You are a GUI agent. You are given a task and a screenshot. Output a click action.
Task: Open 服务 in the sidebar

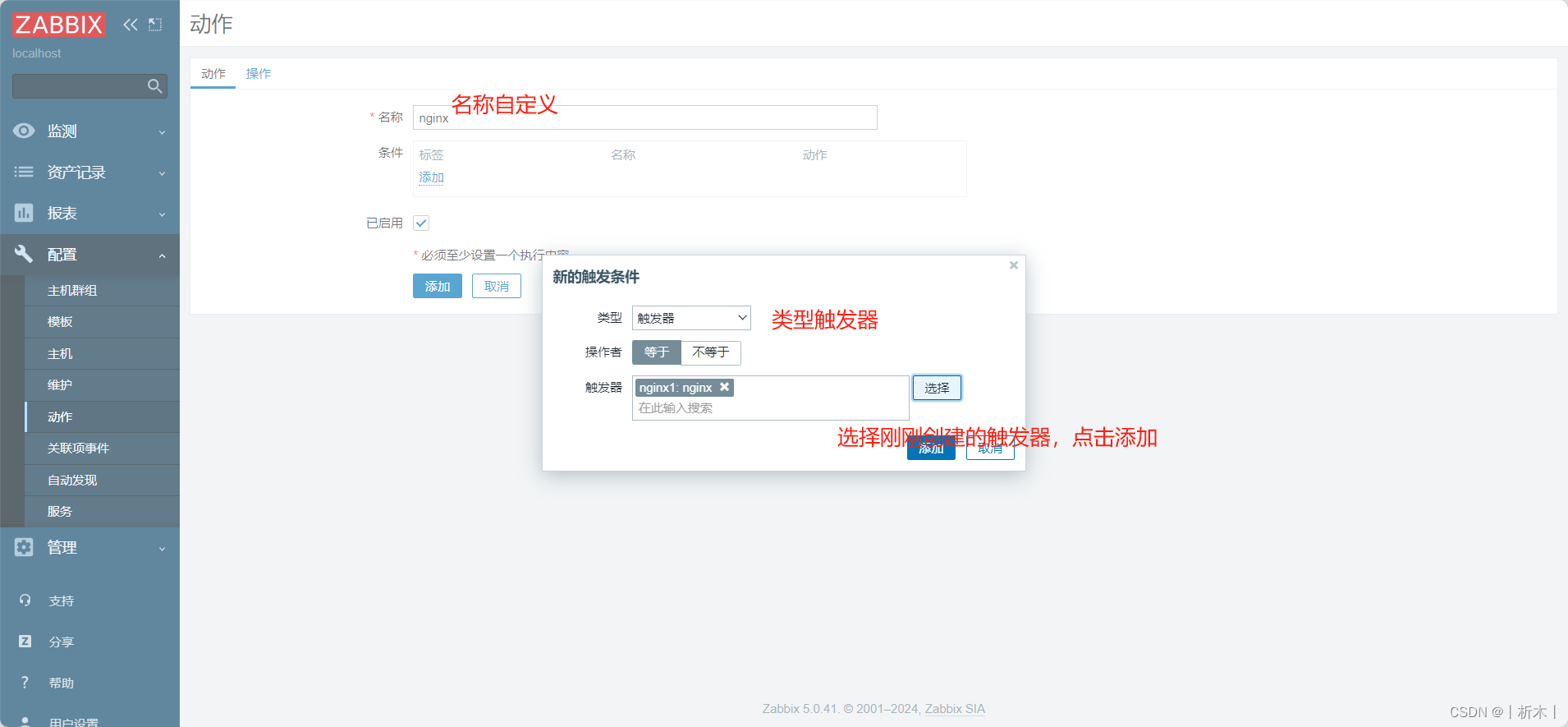tap(102, 512)
